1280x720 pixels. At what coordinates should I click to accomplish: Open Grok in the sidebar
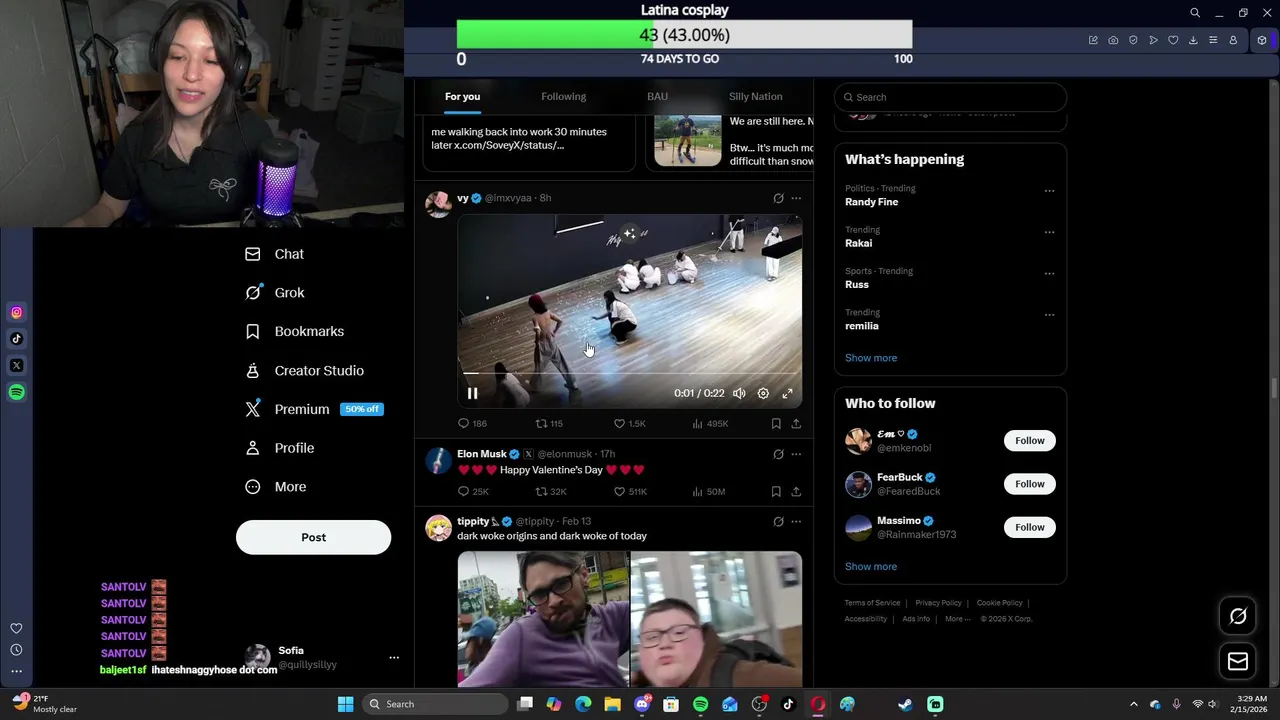point(275,293)
